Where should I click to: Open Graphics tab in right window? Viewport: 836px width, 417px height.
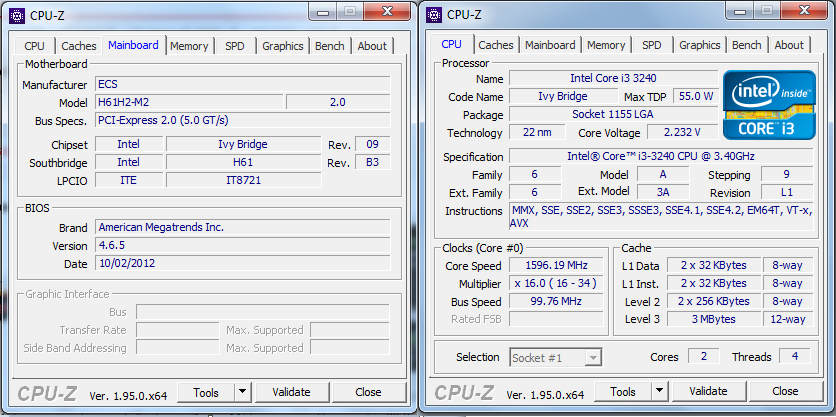point(700,45)
